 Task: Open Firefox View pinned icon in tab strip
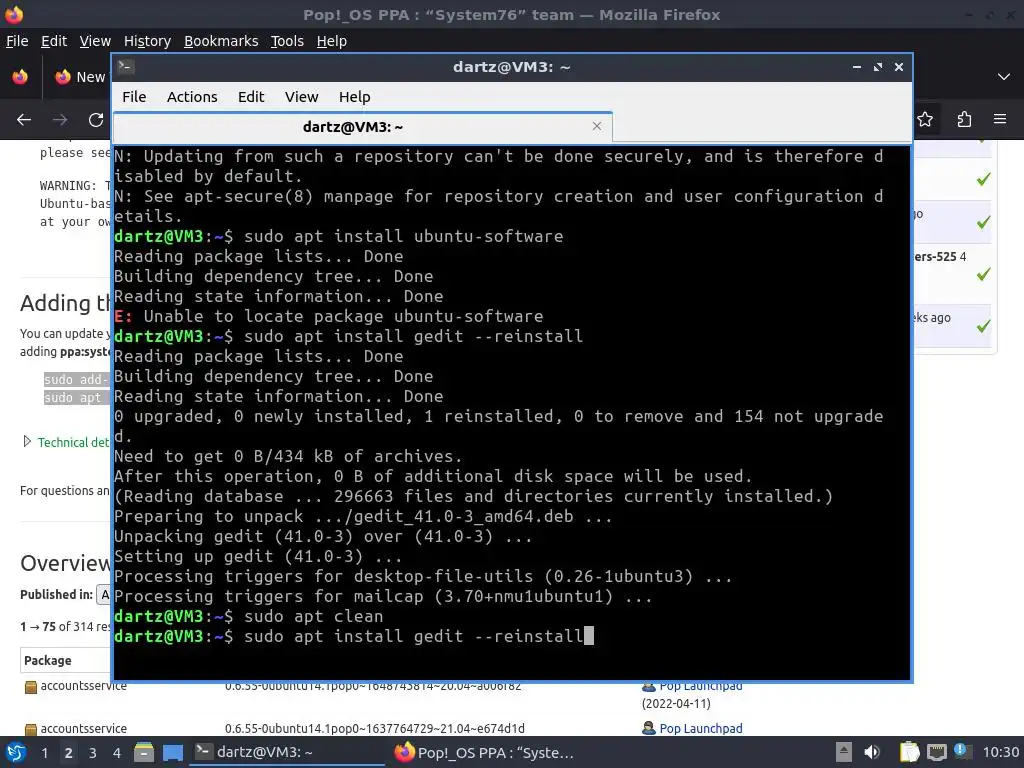20,76
